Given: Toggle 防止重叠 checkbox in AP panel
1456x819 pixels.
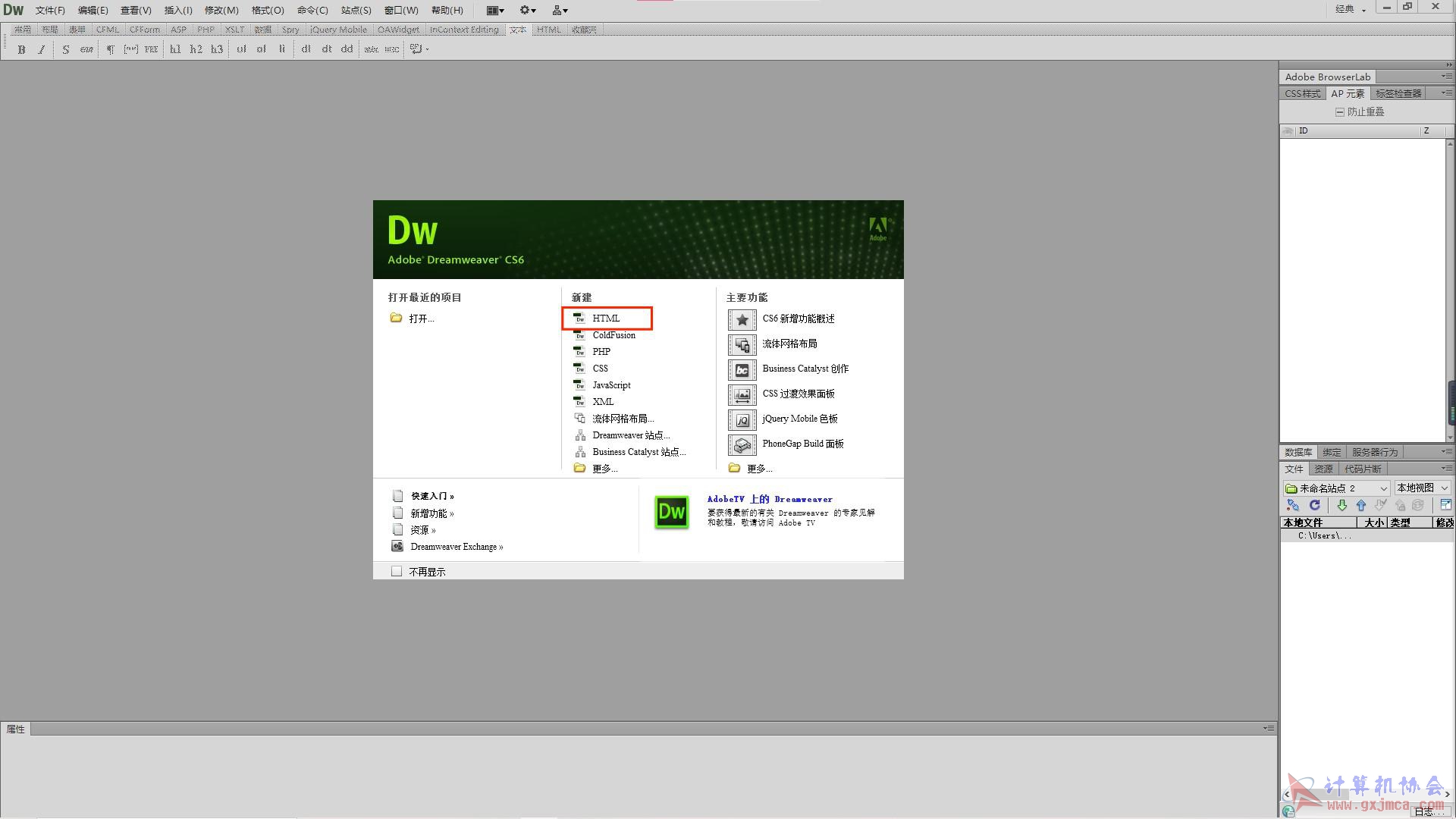Looking at the screenshot, I should coord(1340,112).
